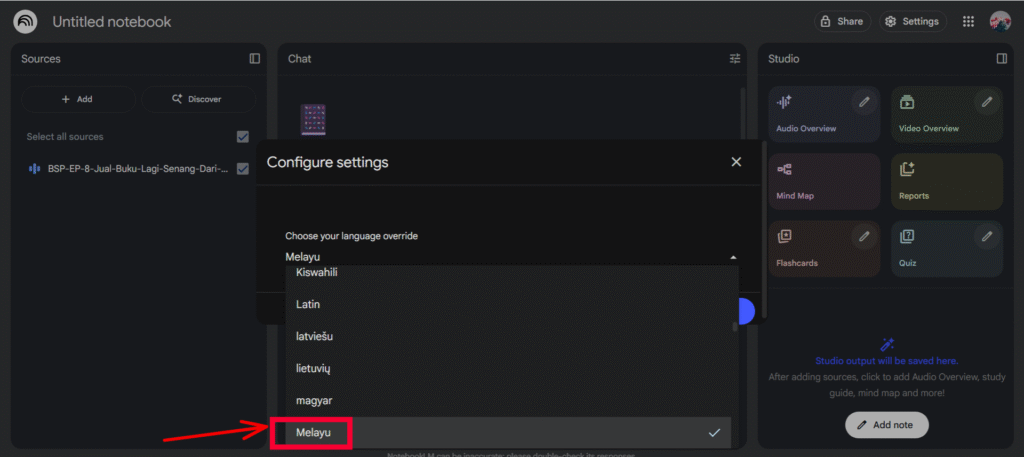Uncheck the BSP-EP-8 source checkbox
Viewport: 1024px width, 457px height.
tap(242, 169)
